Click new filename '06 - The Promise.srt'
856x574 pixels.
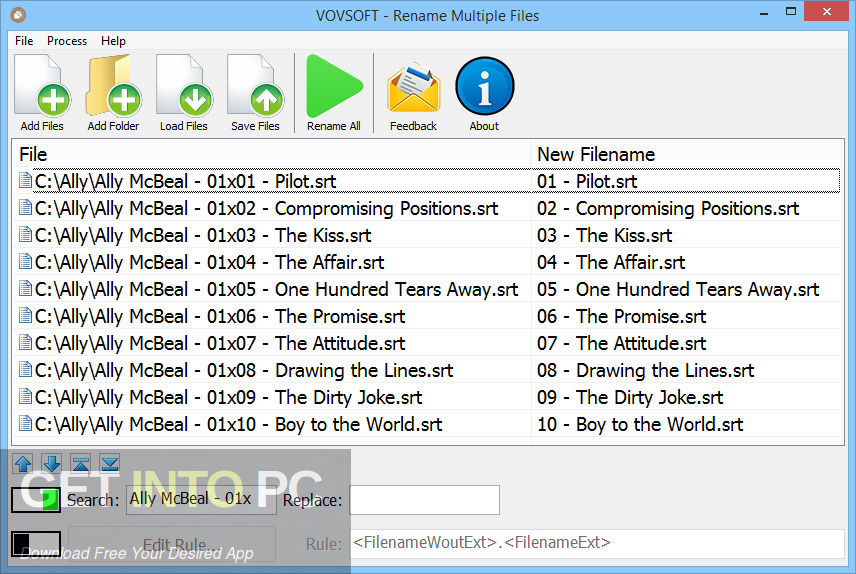(622, 316)
